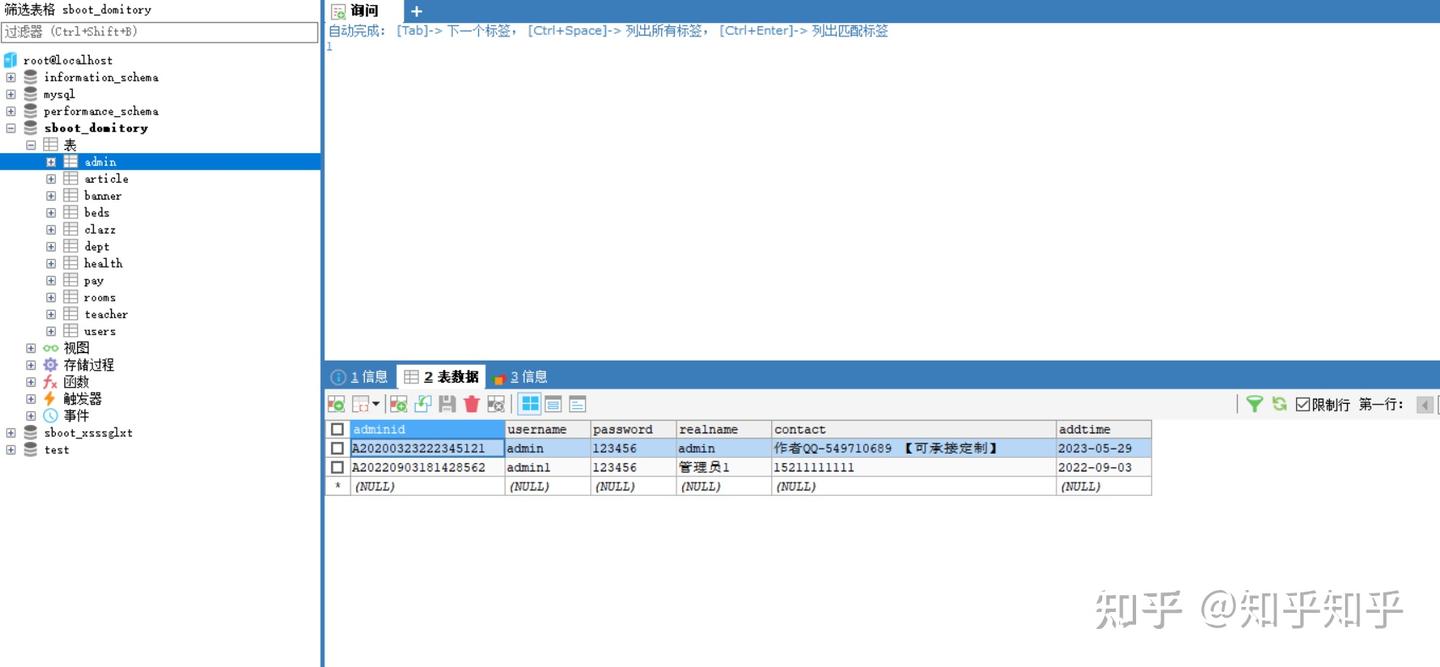Expand the 视图 views tree item

coord(30,348)
